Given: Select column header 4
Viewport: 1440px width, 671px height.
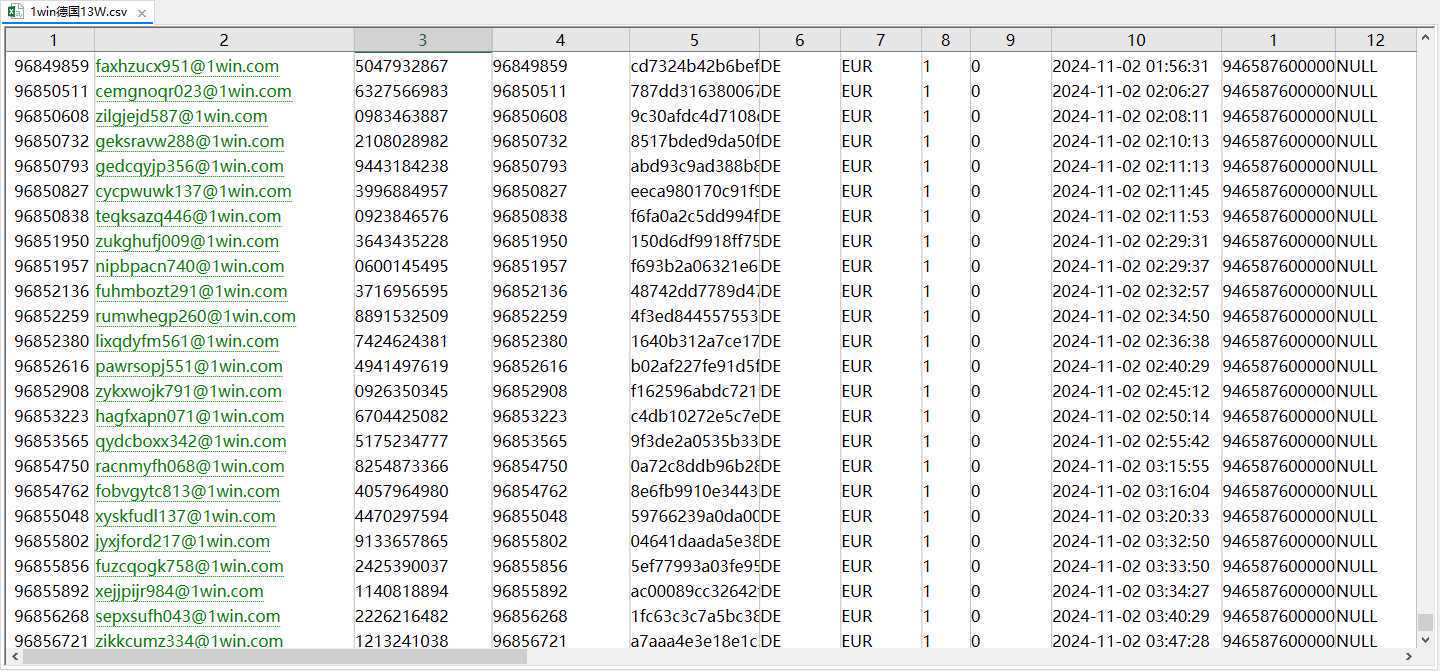Looking at the screenshot, I should pyautogui.click(x=560, y=40).
